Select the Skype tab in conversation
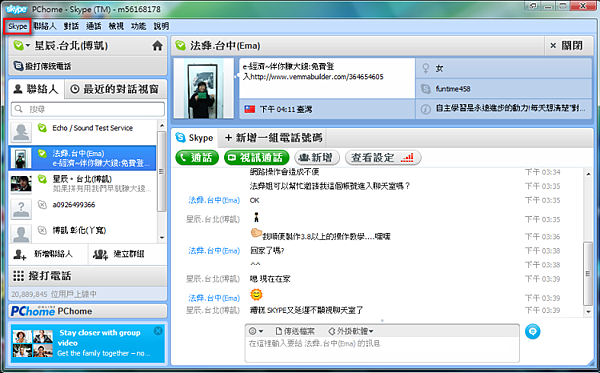Image resolution: width=600 pixels, height=373 pixels. (194, 138)
